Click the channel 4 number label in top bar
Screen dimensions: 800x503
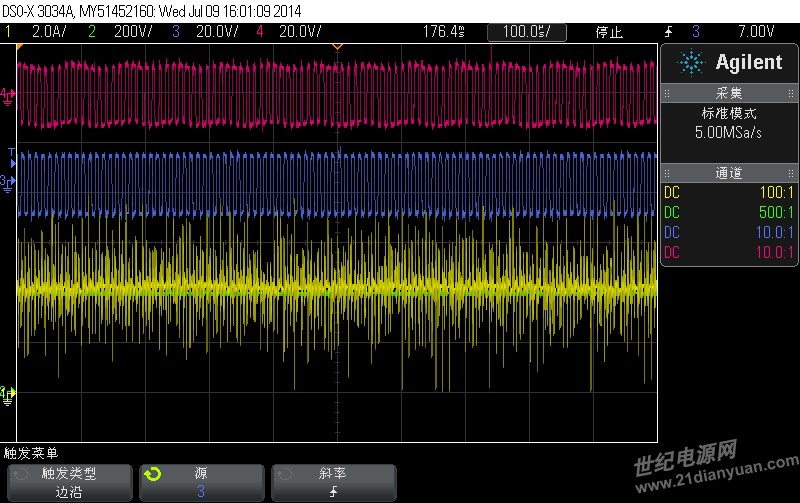coord(260,32)
